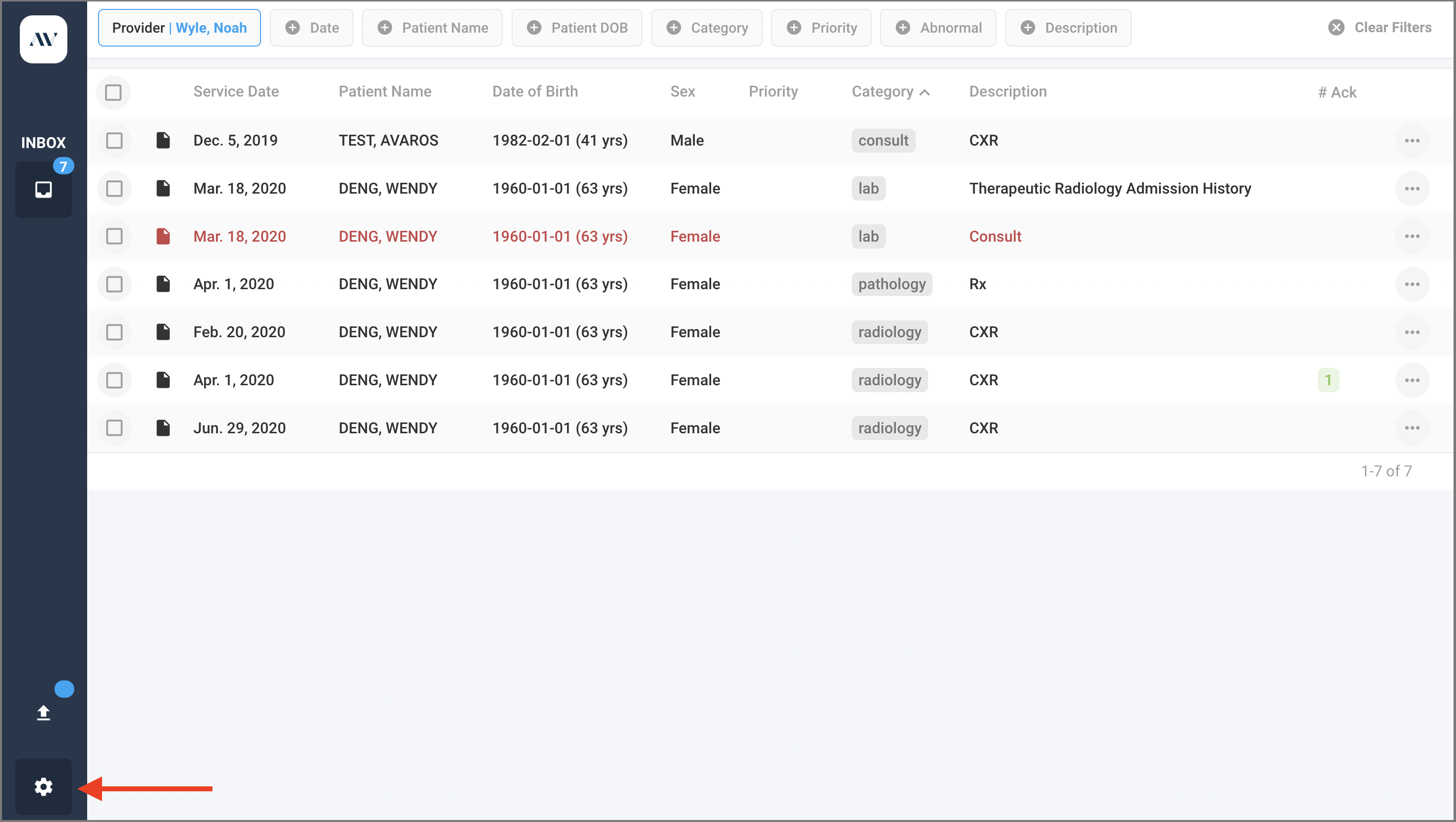Open the Inbox panel in the sidebar
This screenshot has height=822, width=1456.
pos(44,189)
